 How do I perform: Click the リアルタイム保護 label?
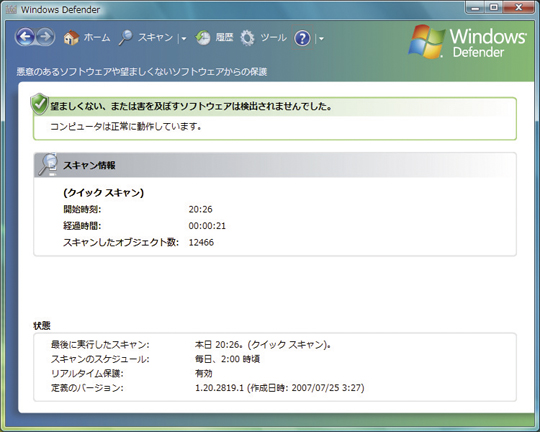point(87,373)
